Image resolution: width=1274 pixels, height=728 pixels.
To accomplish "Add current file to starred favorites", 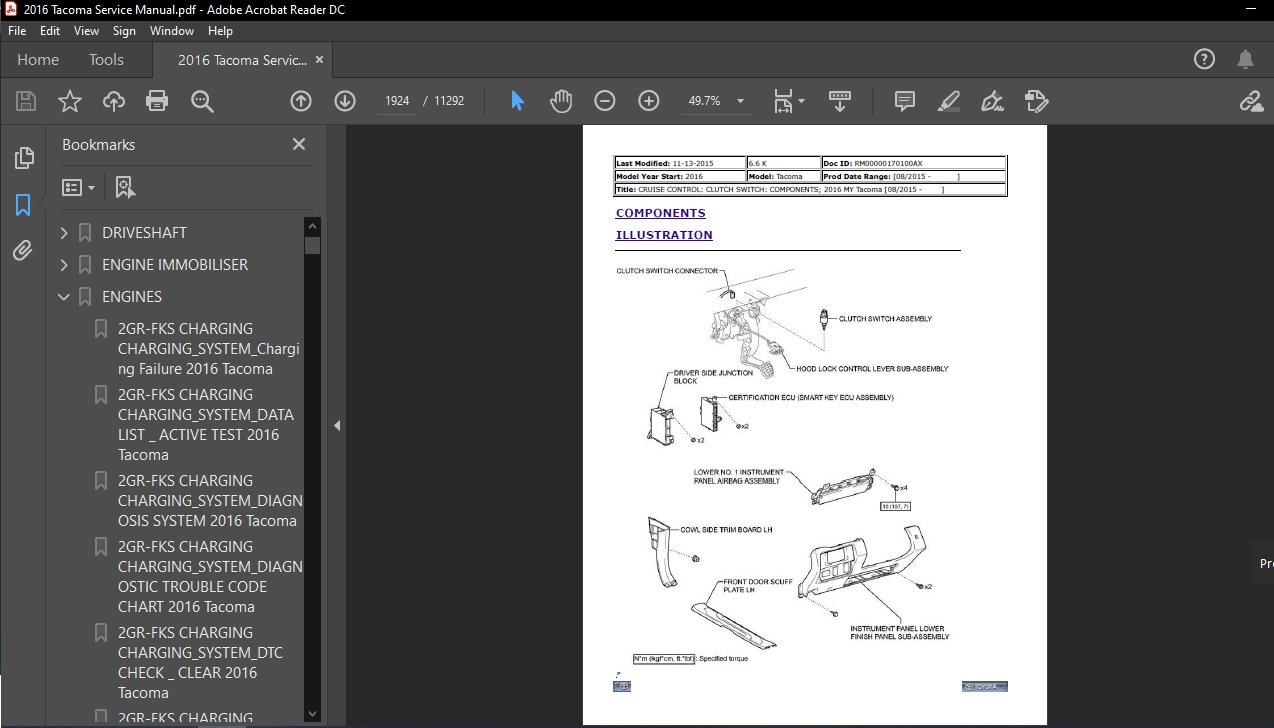I will coord(70,101).
